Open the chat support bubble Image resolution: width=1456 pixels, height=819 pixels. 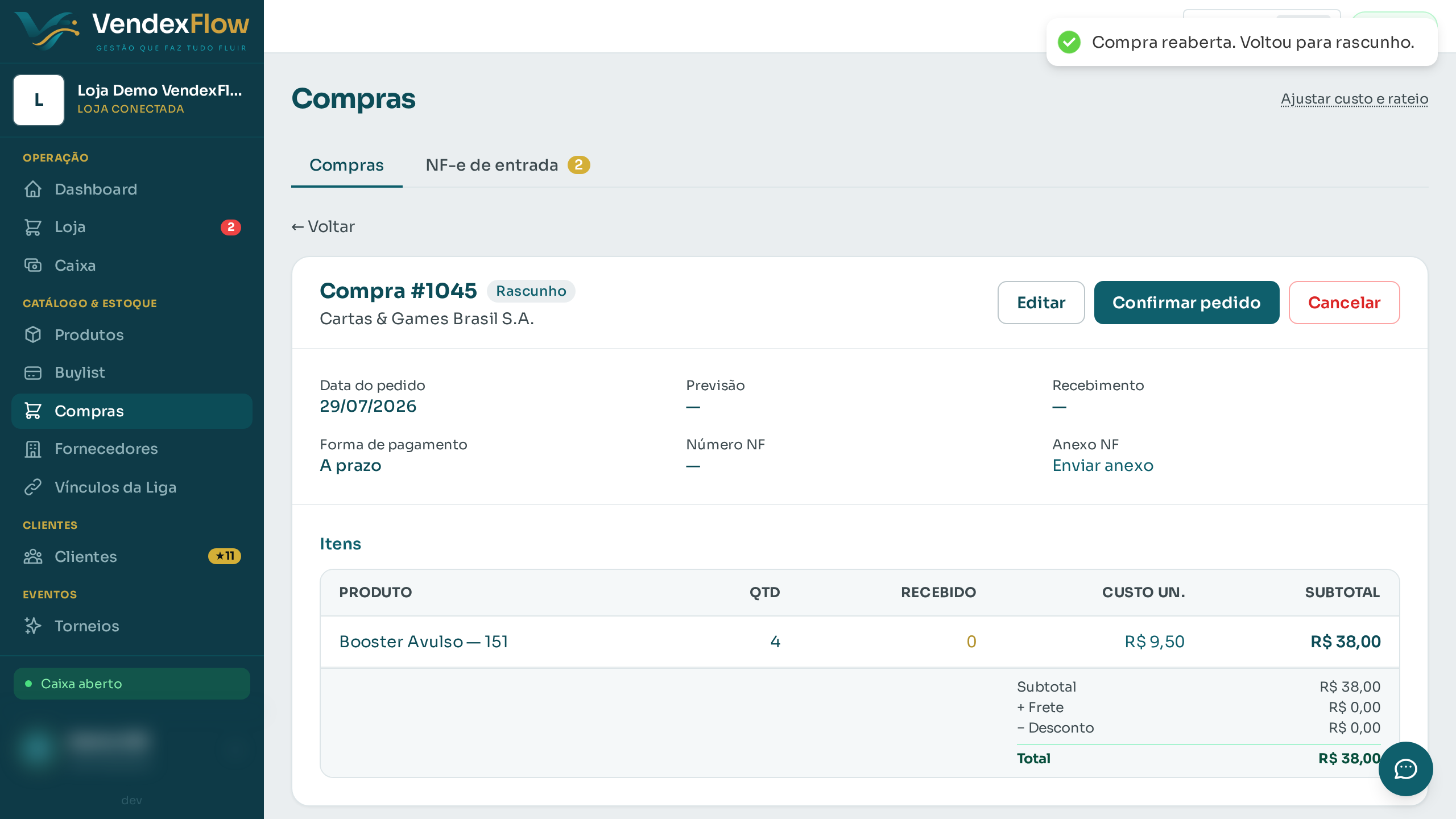(1405, 769)
